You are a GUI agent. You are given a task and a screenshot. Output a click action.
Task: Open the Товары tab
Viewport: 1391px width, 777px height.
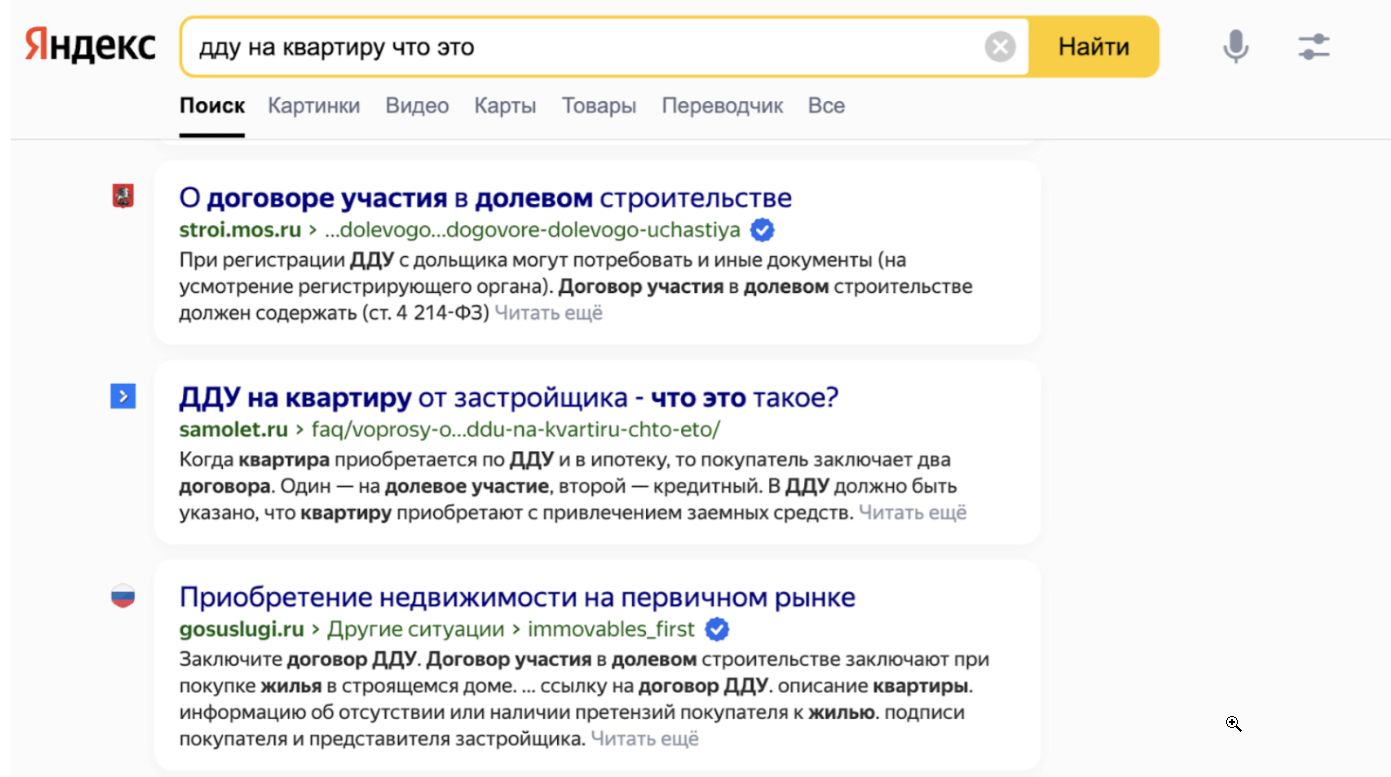pyautogui.click(x=599, y=106)
